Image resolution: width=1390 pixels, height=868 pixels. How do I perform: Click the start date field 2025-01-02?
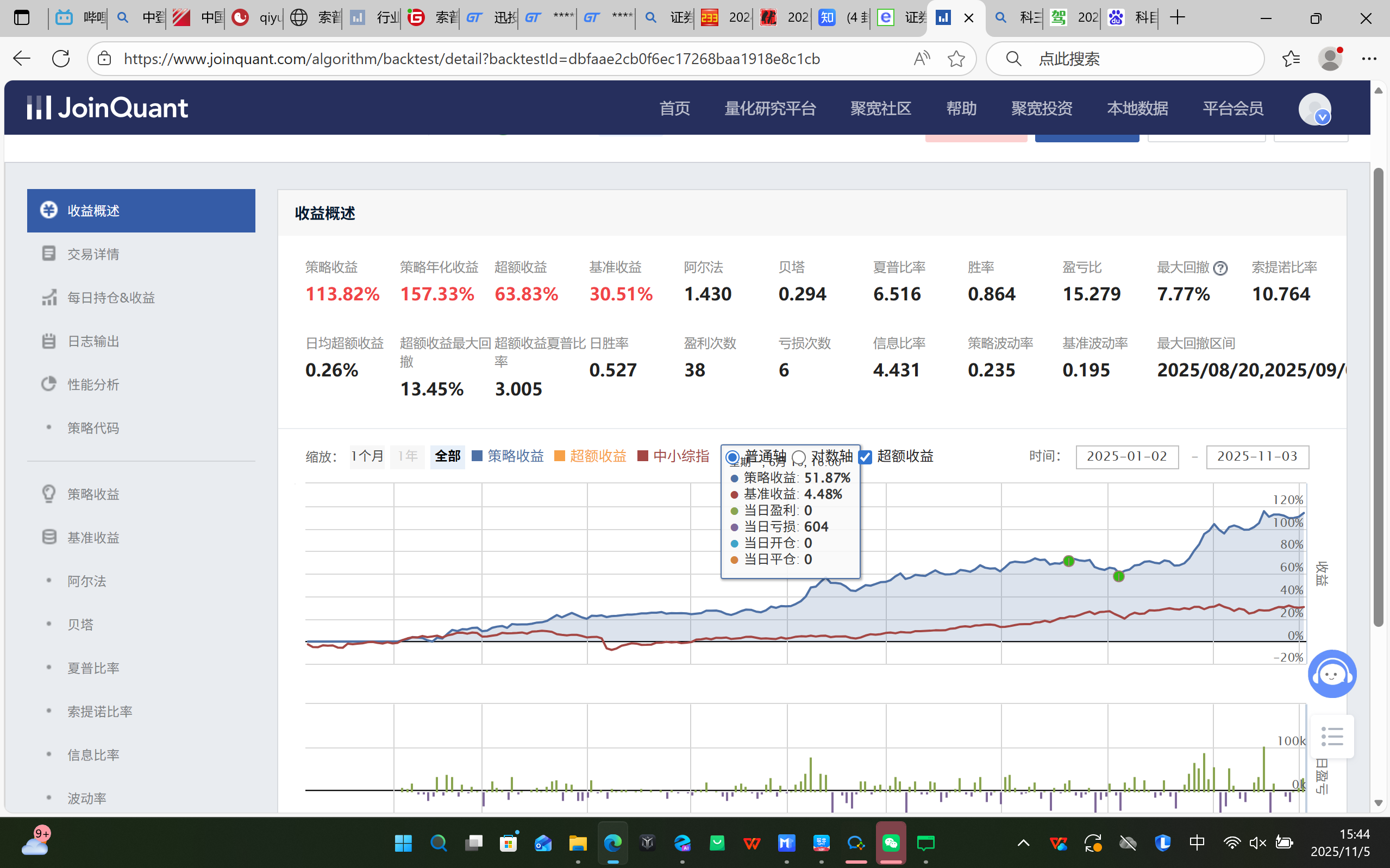[x=1126, y=457]
